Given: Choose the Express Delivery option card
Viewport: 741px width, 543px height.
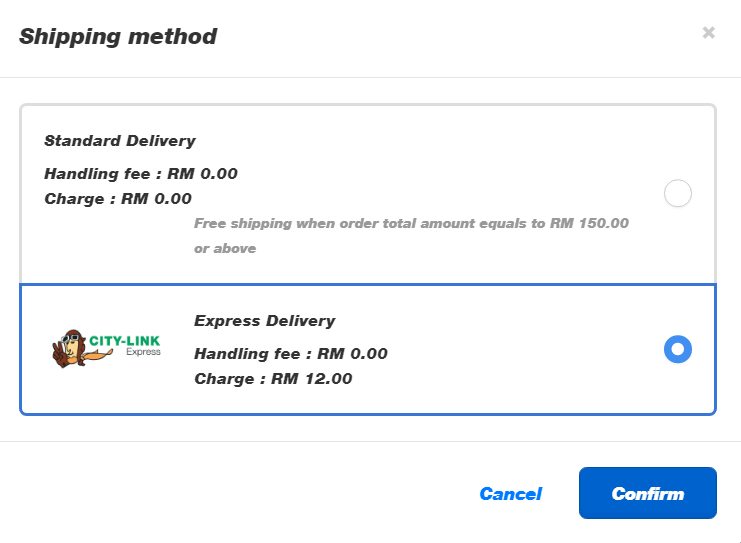Looking at the screenshot, I should click(368, 350).
